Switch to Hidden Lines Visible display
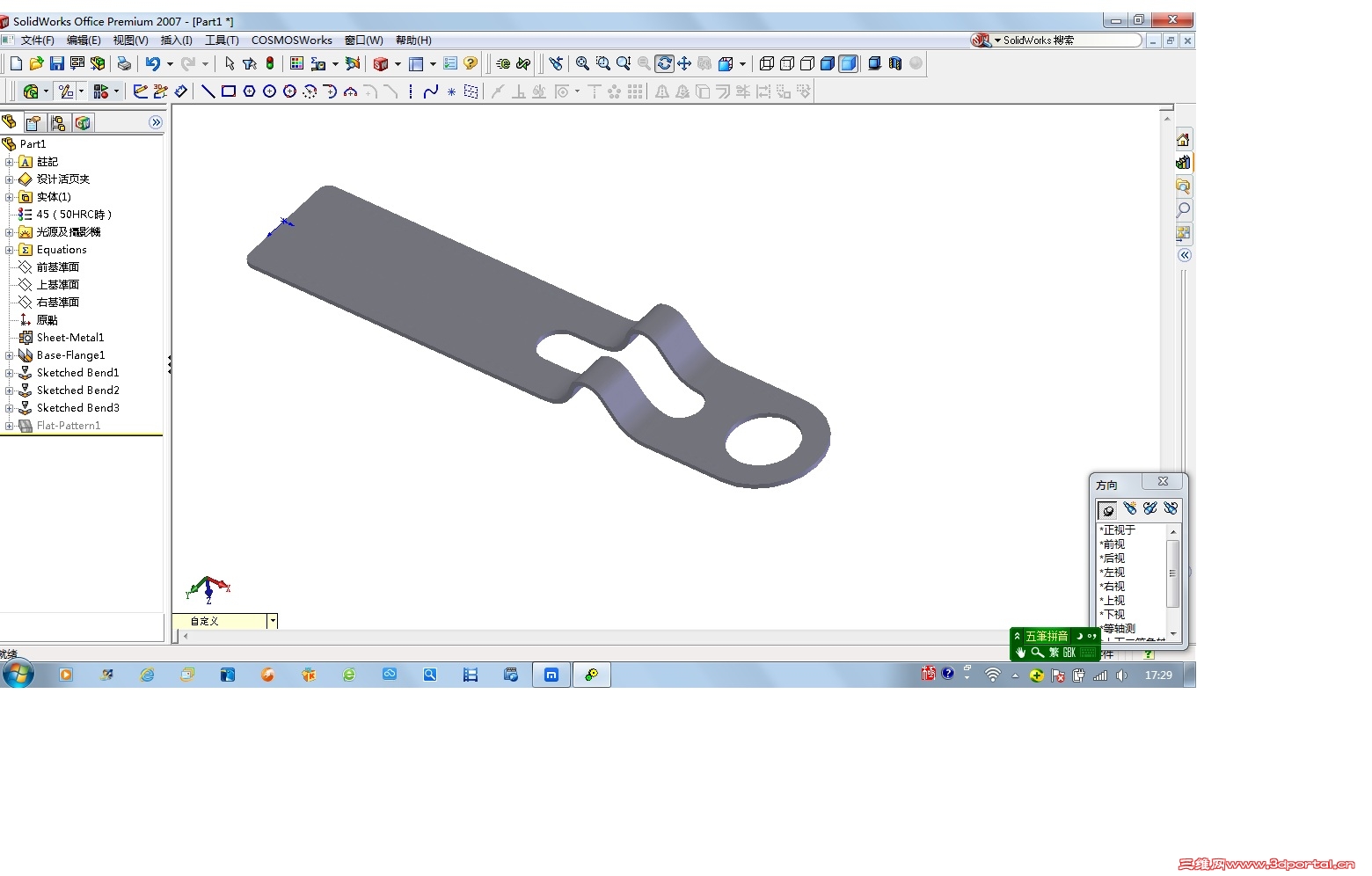1372x876 pixels. [x=787, y=63]
